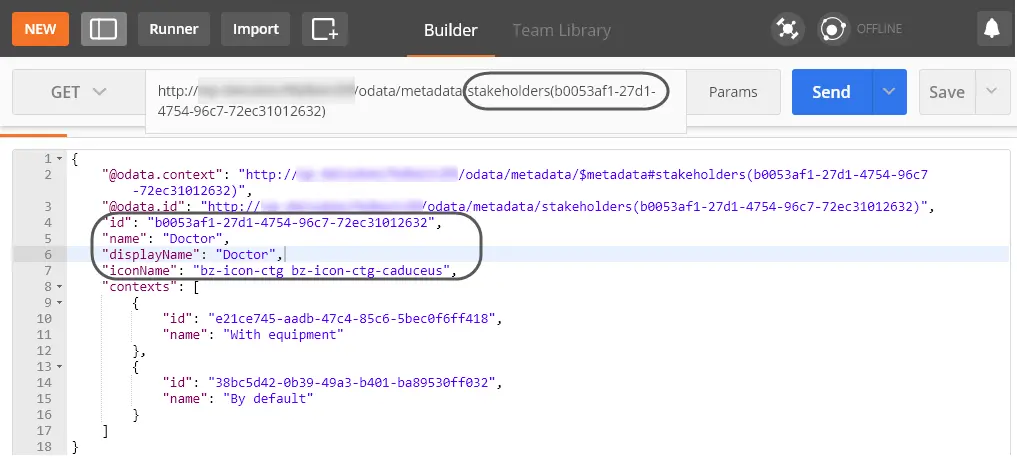Viewport: 1017px width, 457px height.
Task: Collapse the root JSON object on line 1
Action: 60,158
